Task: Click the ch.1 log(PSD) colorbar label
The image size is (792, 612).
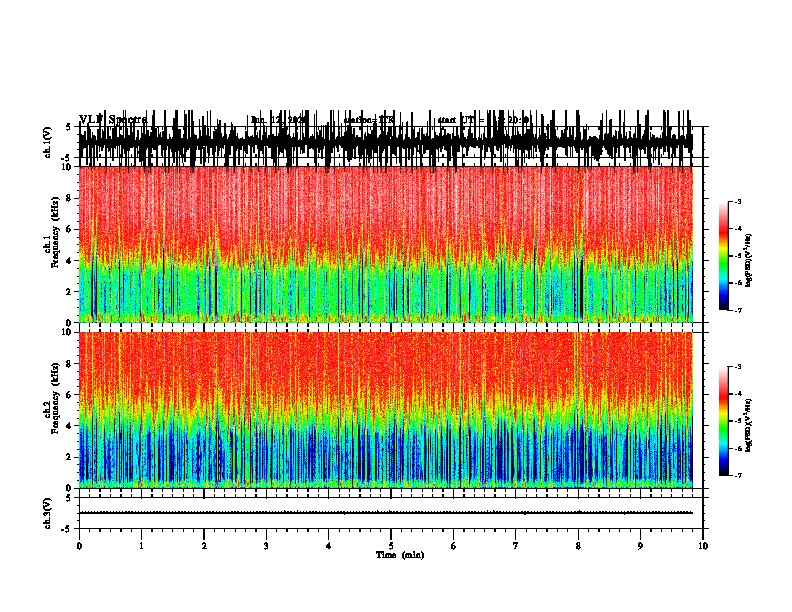Action: pyautogui.click(x=749, y=261)
